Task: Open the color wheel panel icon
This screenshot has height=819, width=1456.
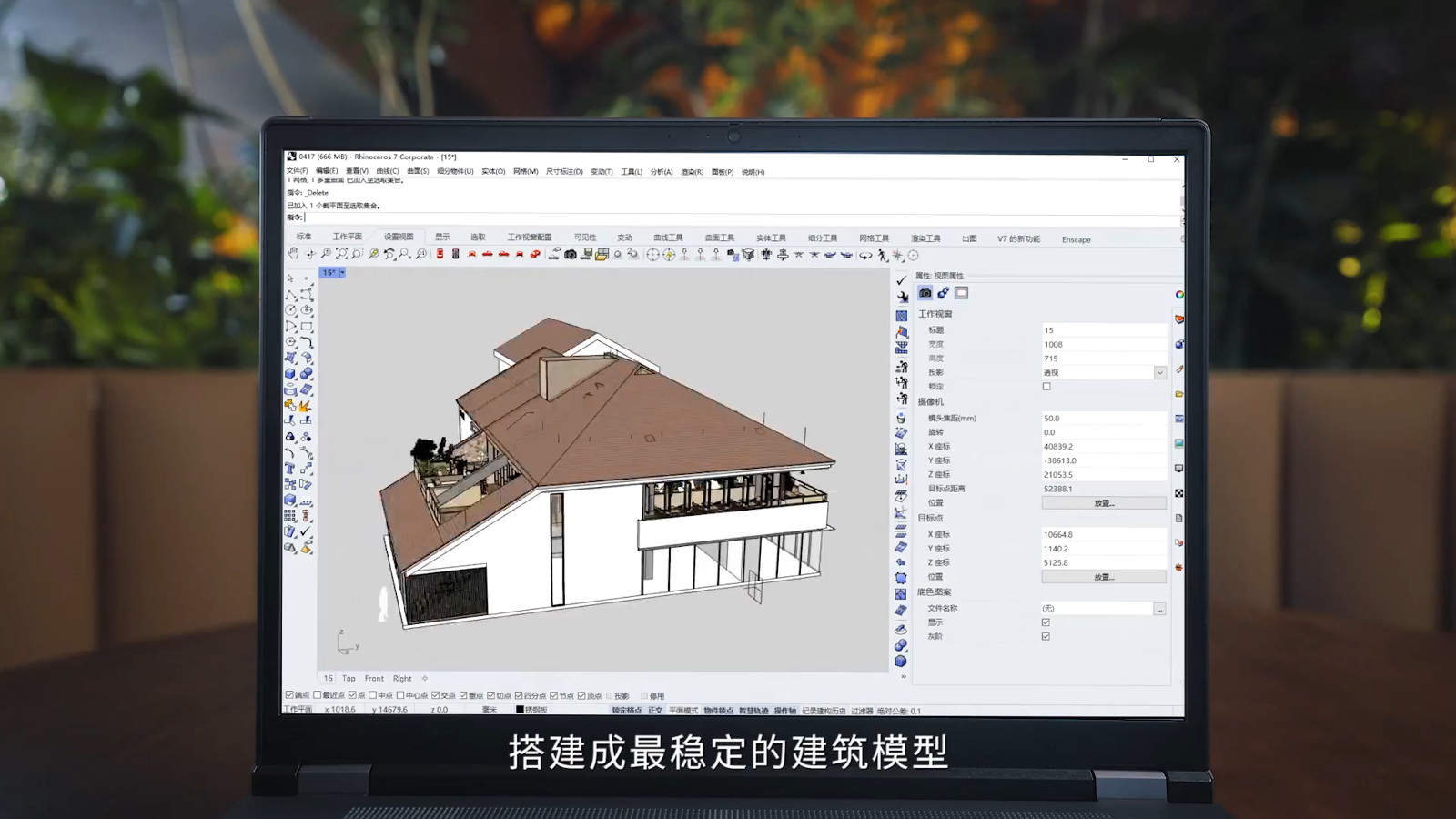Action: 1179,295
